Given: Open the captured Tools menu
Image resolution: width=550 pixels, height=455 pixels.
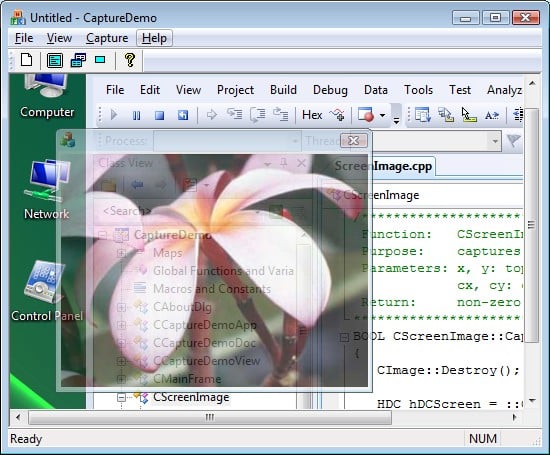Looking at the screenshot, I should [418, 90].
